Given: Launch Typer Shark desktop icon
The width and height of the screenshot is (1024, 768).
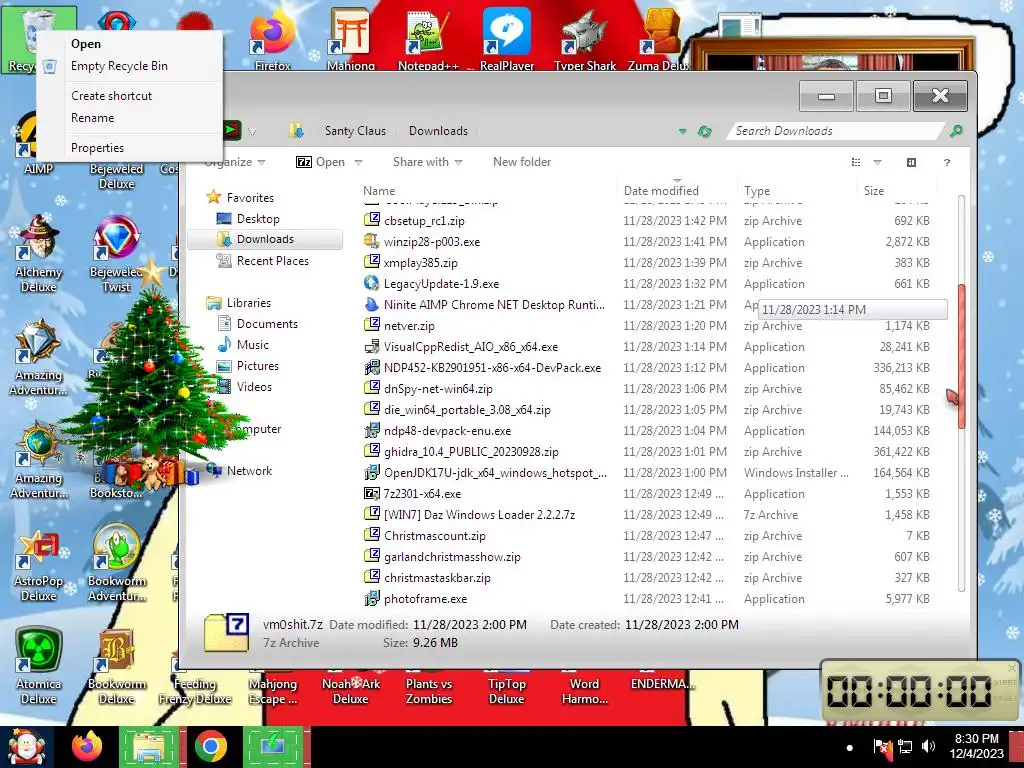Looking at the screenshot, I should (585, 38).
